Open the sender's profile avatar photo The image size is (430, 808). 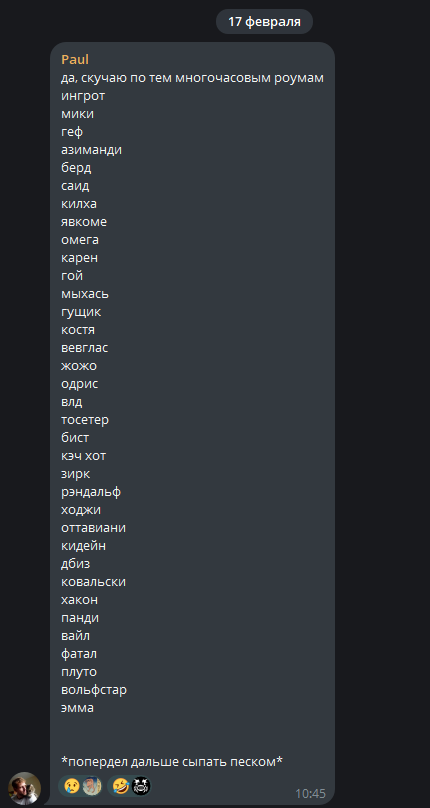[25, 788]
